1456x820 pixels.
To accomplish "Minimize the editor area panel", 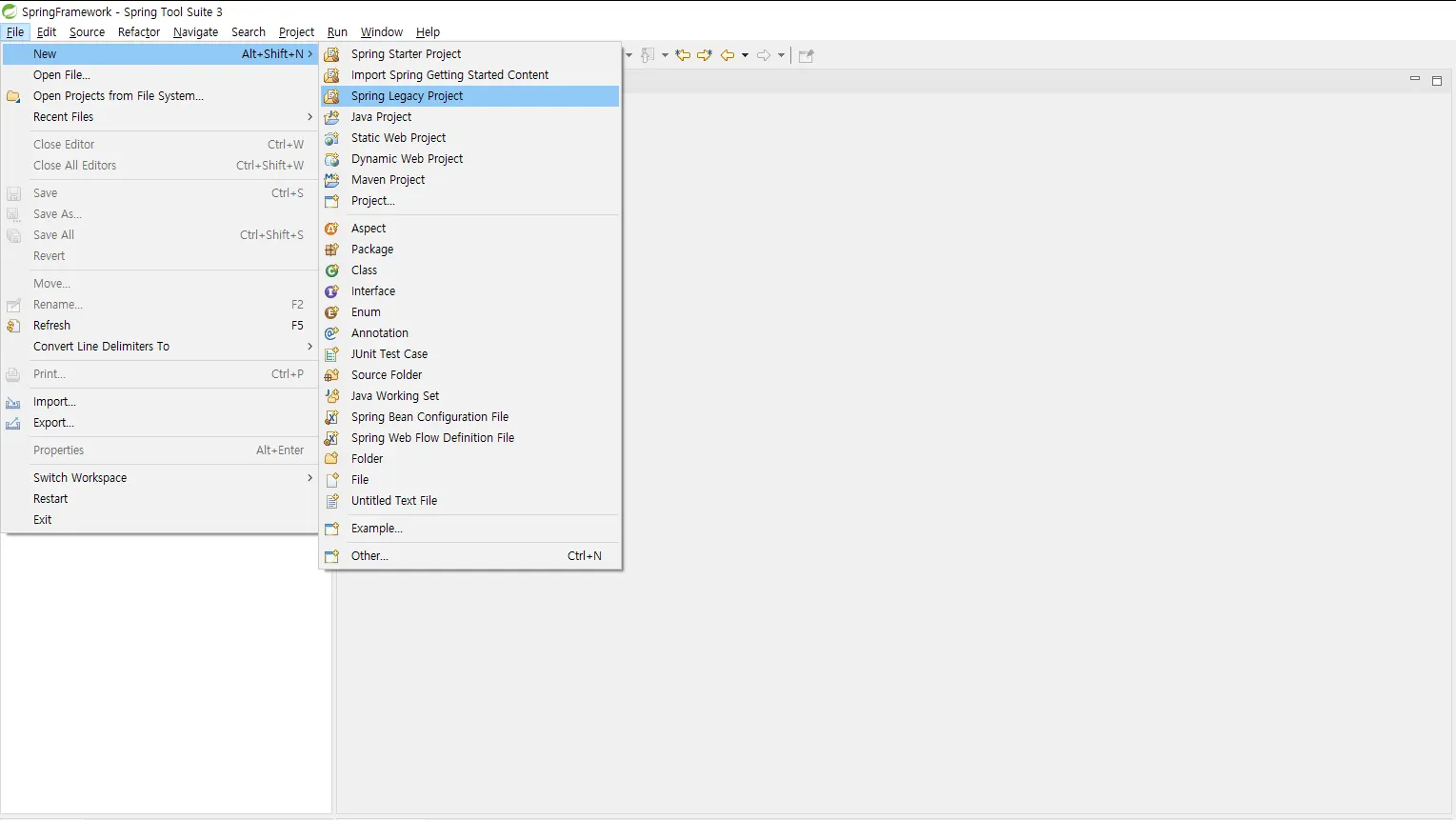I will click(x=1415, y=80).
